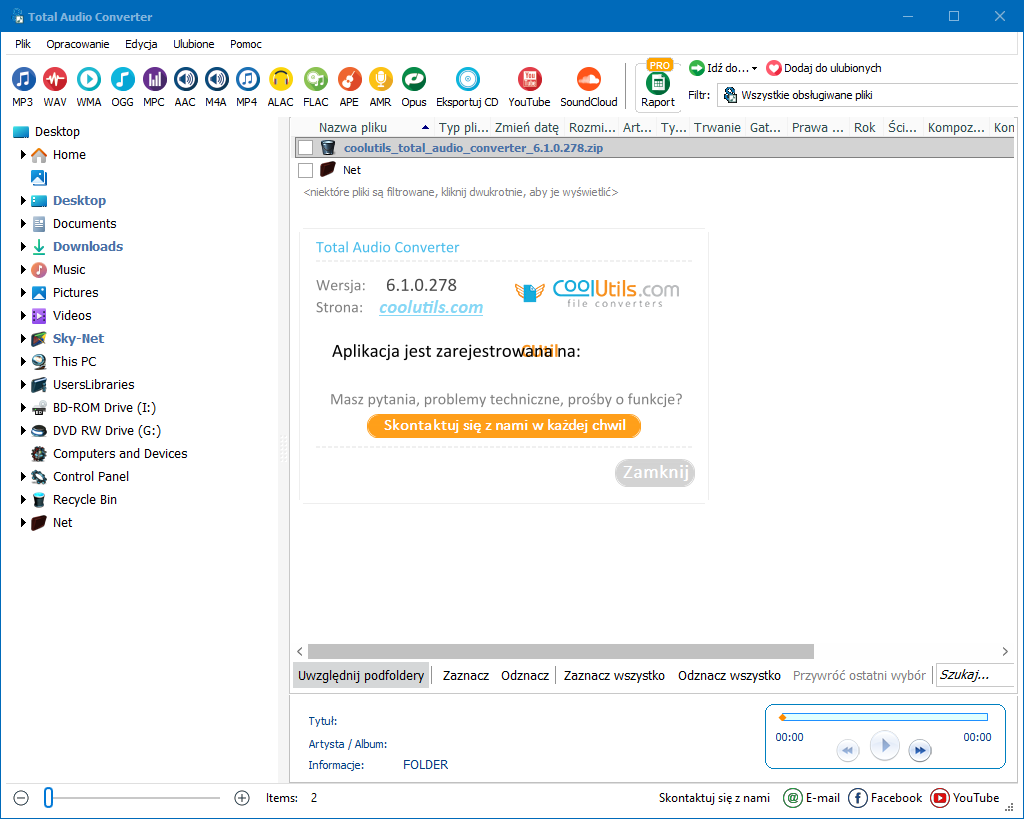
Task: Open the Plik menu
Action: (23, 44)
